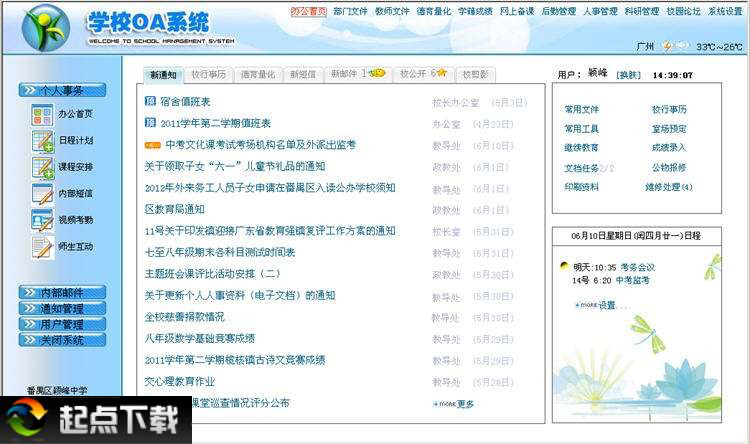
Task: Open the 视频考勤 sidebar icon
Action: (42, 221)
